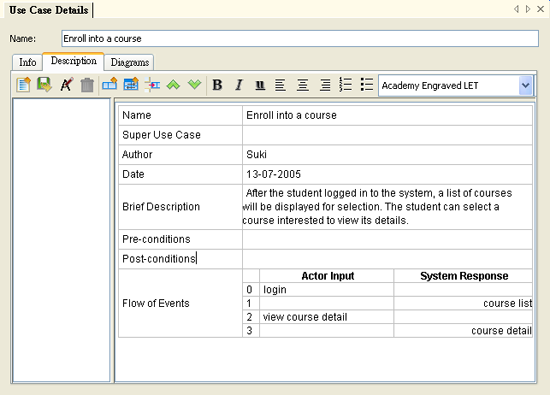This screenshot has height=395, width=550.
Task: Click the 'Actor Input' column header
Action: tap(328, 276)
